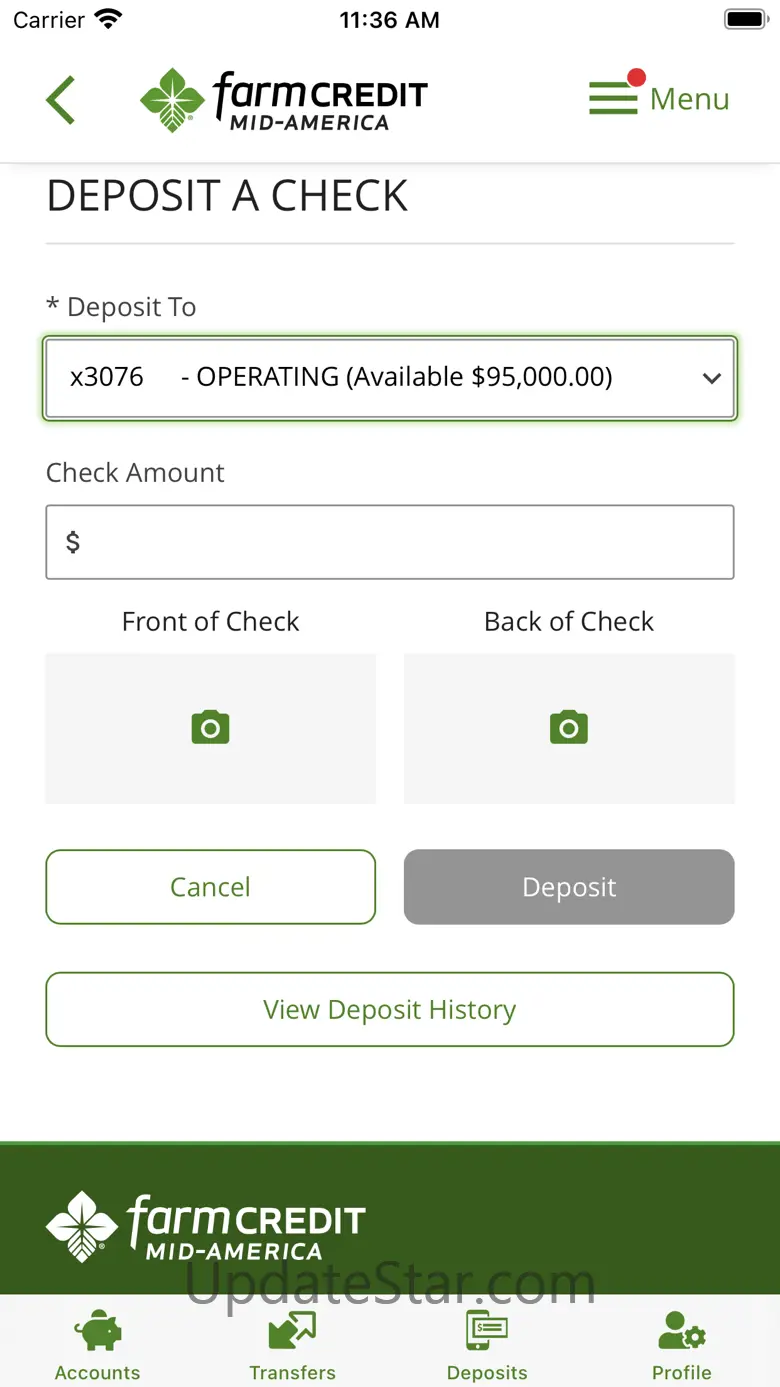
Task: Tap the white Farm Credit footer logo
Action: point(206,1227)
